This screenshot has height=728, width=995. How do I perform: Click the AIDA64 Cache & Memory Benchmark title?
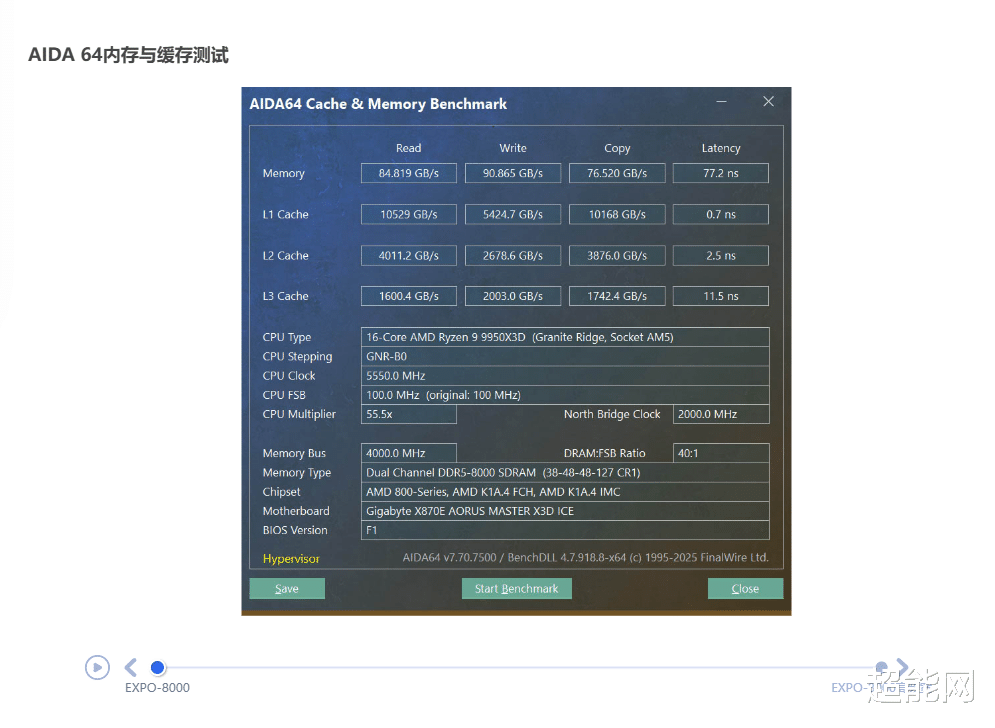(378, 104)
